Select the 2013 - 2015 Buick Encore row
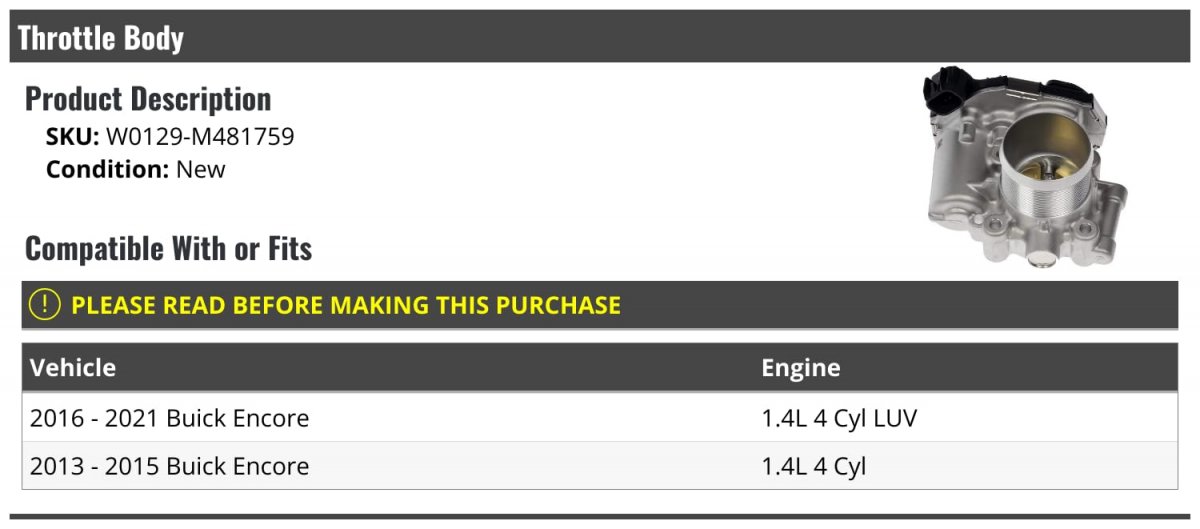 point(600,465)
